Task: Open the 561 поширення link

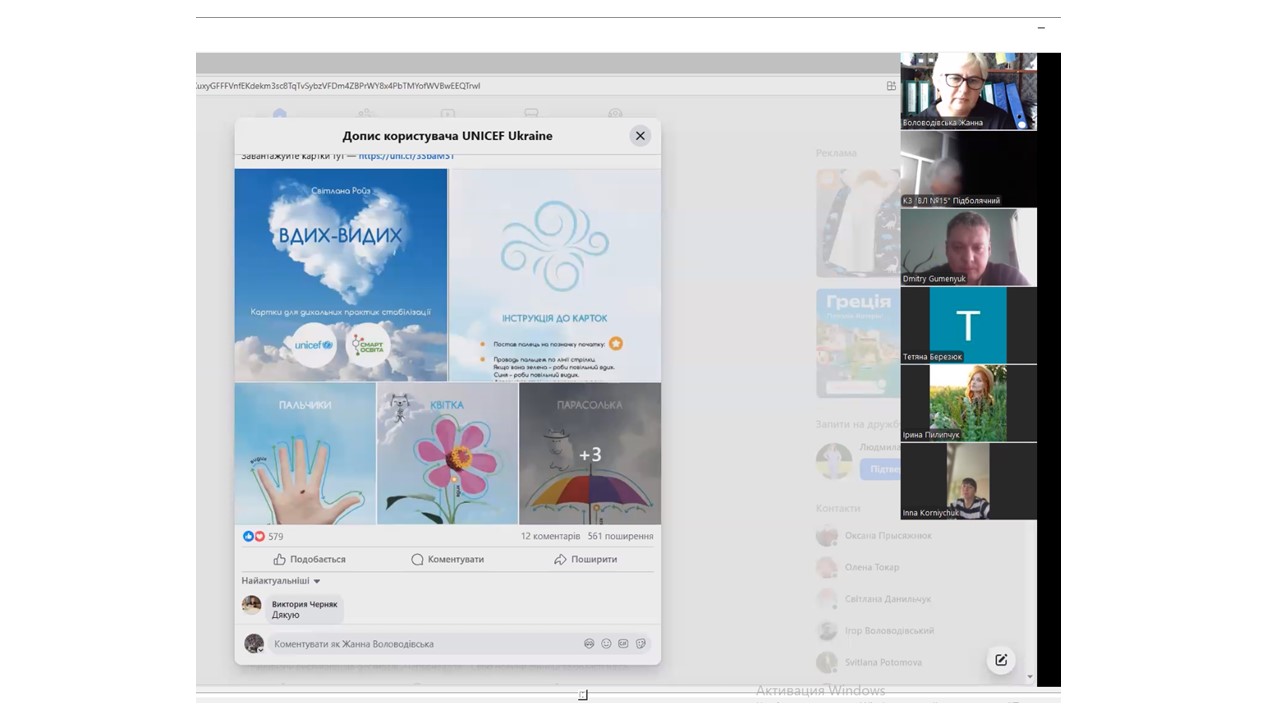Action: (x=620, y=536)
